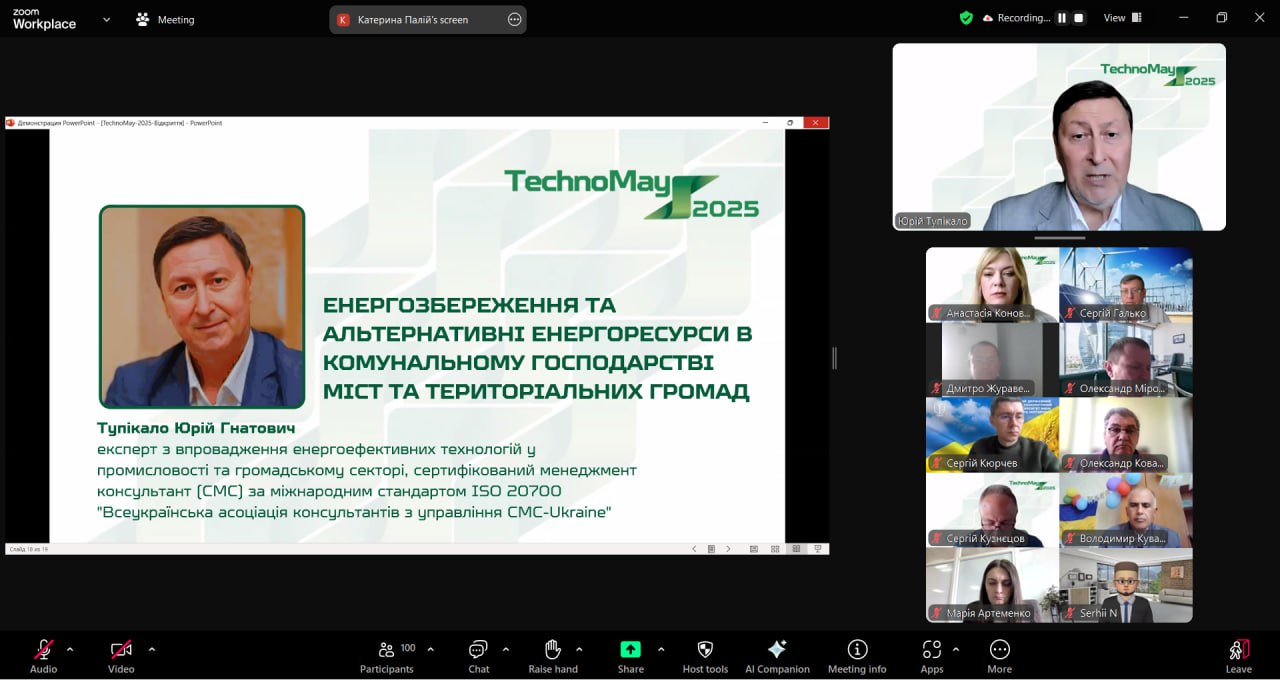Go to next slide in PowerPoint status bar
Viewport: 1280px width, 680px height.
728,549
